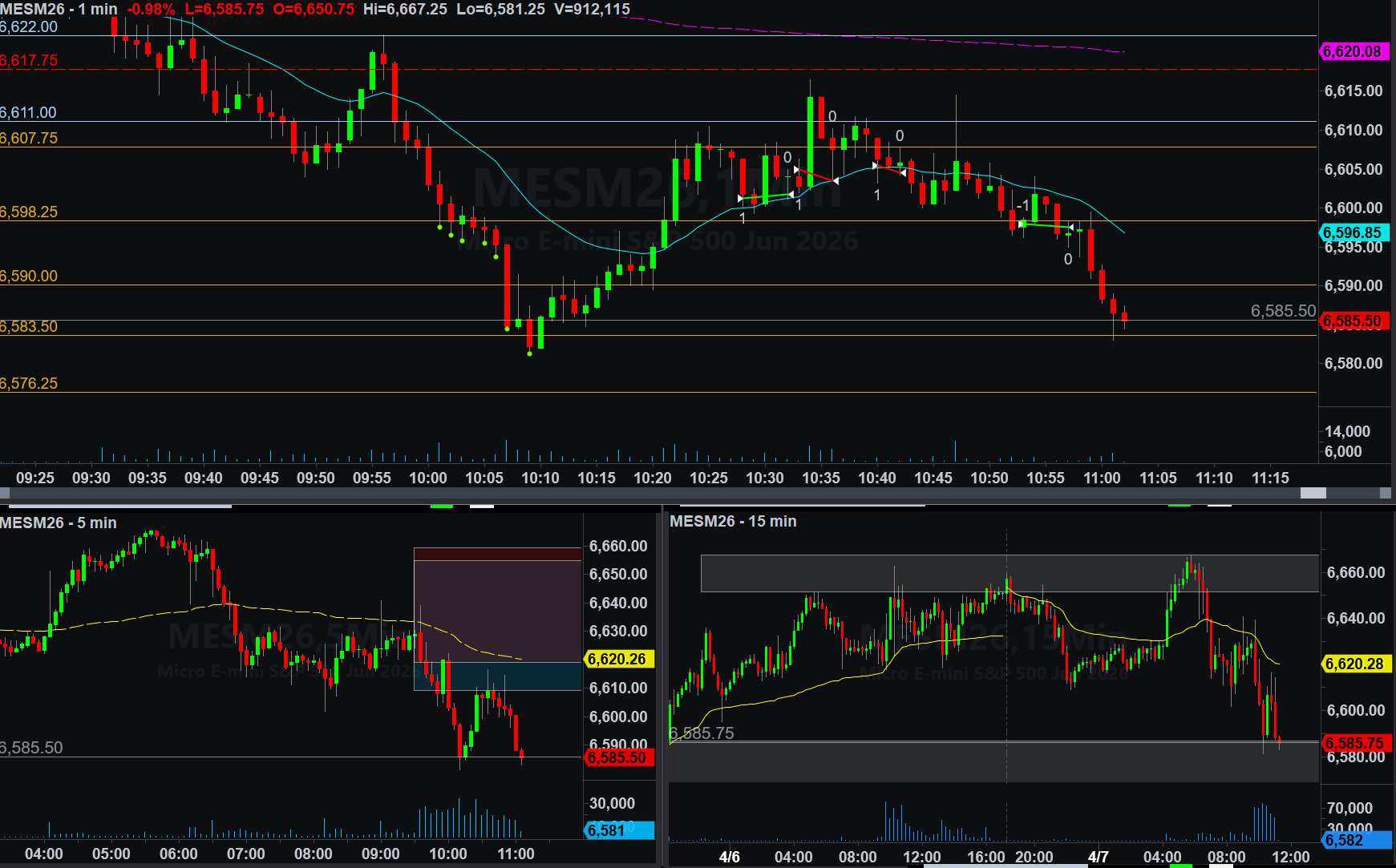Click yellow 6,620.28 tag on 15 min chart
Viewport: 1396px width, 868px height.
tap(1354, 664)
